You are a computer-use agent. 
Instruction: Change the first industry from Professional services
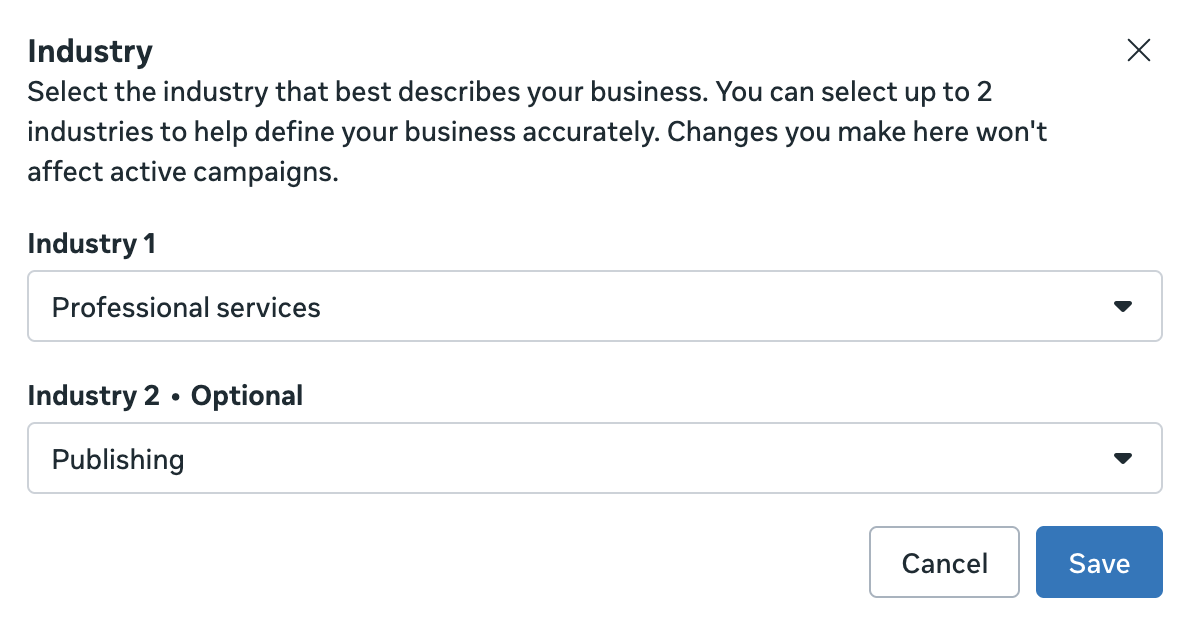[594, 306]
